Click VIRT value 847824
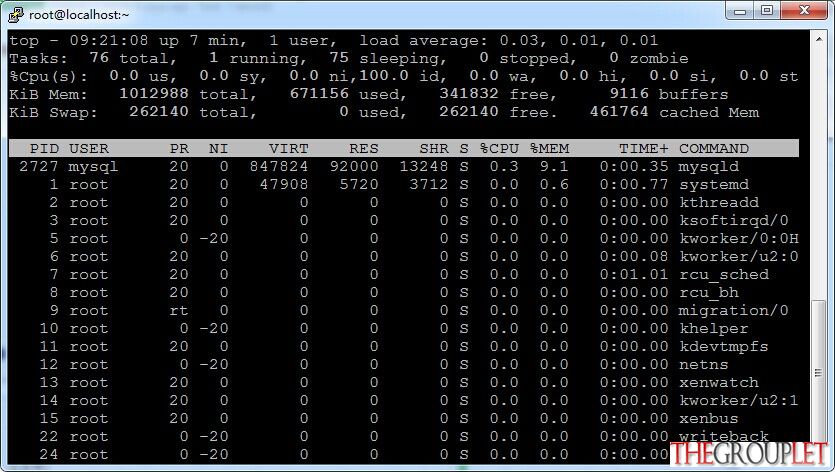 (x=279, y=167)
